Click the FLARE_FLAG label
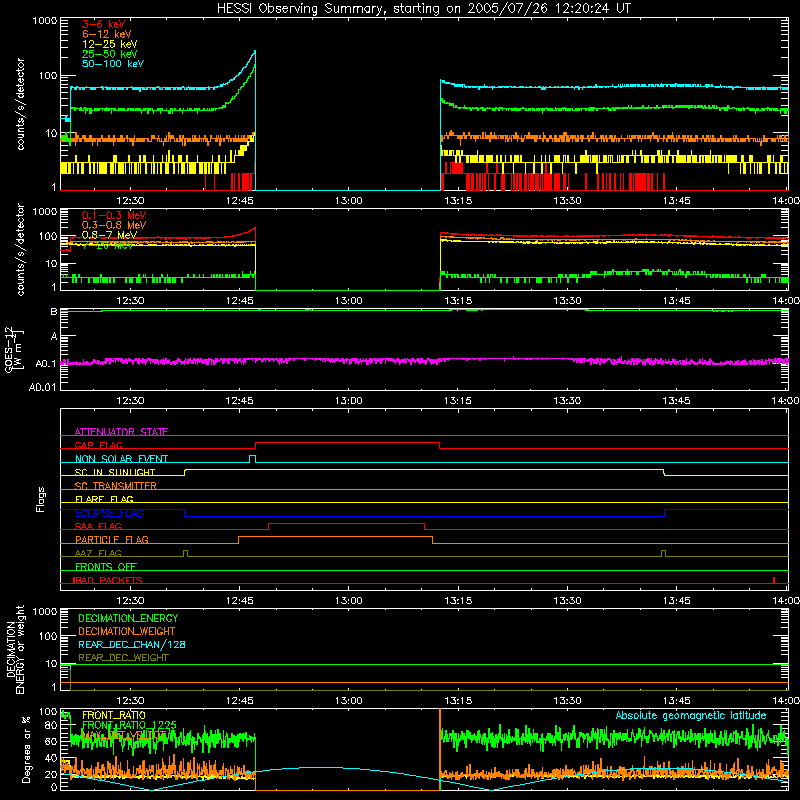 tap(104, 499)
